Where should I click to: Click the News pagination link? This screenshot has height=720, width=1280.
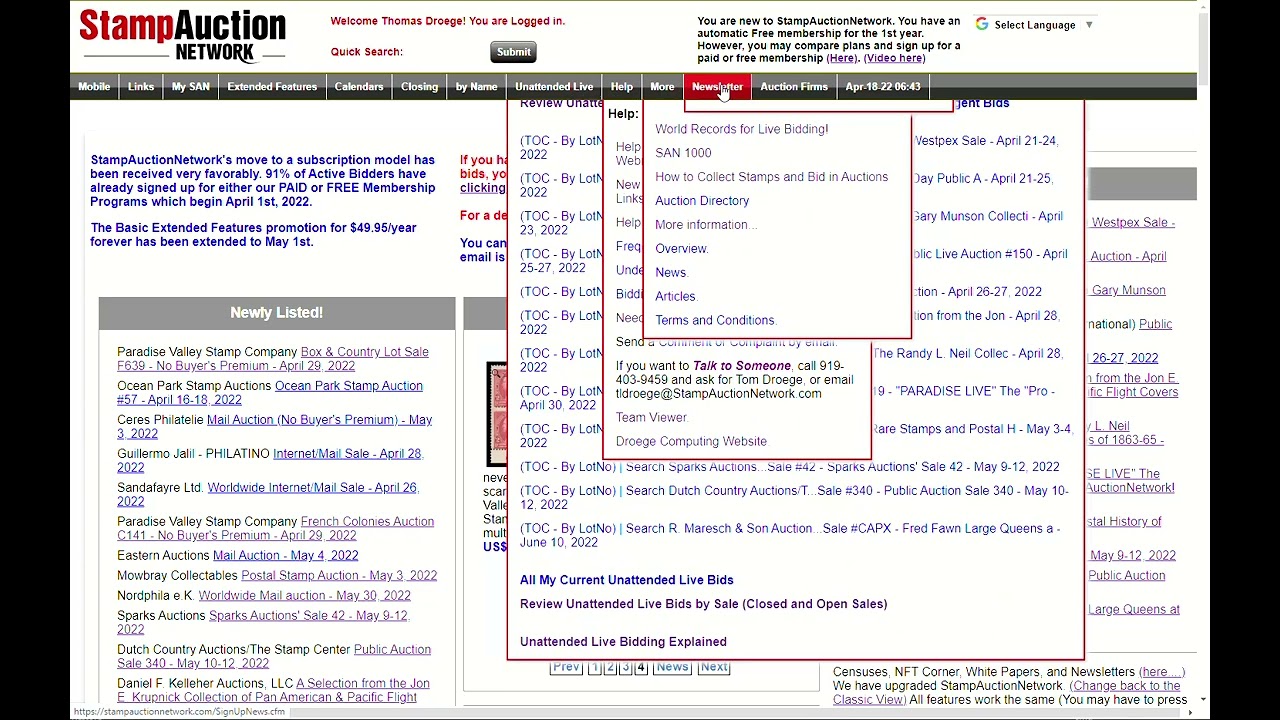tap(672, 668)
